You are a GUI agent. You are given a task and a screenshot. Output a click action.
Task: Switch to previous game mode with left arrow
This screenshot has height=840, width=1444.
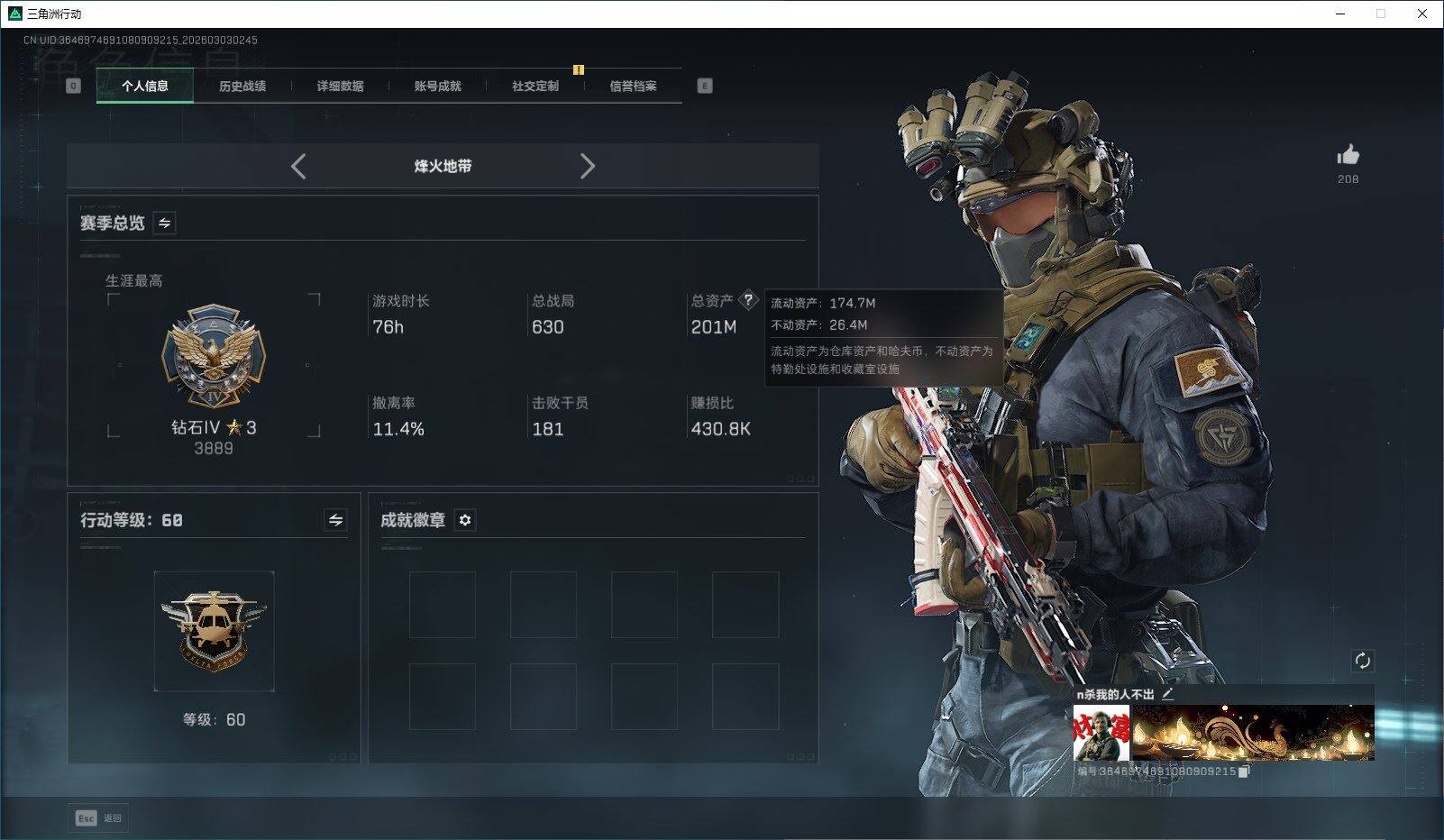coord(298,166)
